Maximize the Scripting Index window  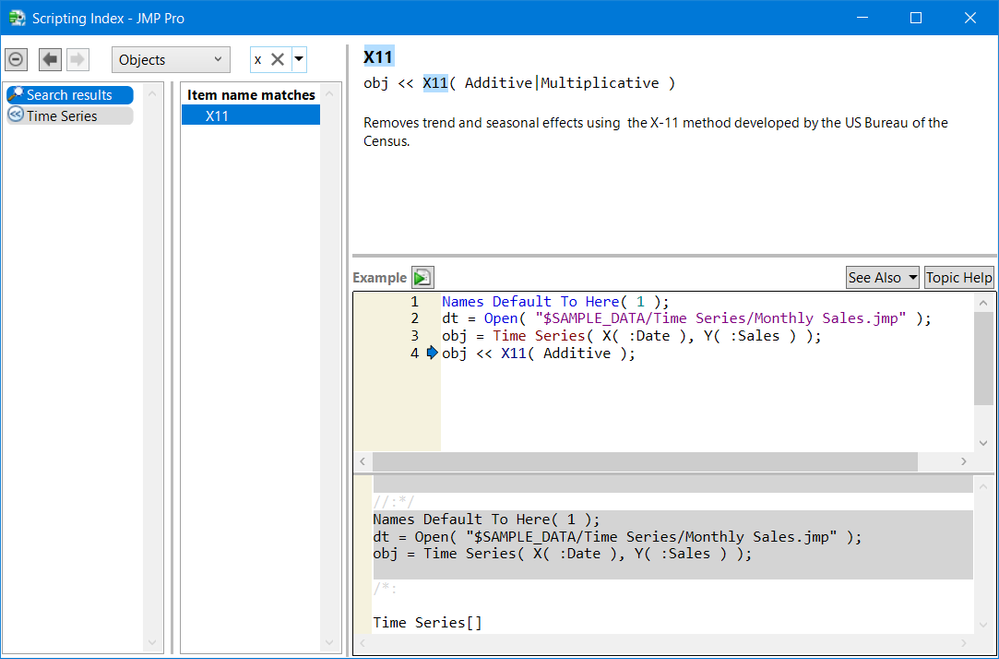(915, 18)
